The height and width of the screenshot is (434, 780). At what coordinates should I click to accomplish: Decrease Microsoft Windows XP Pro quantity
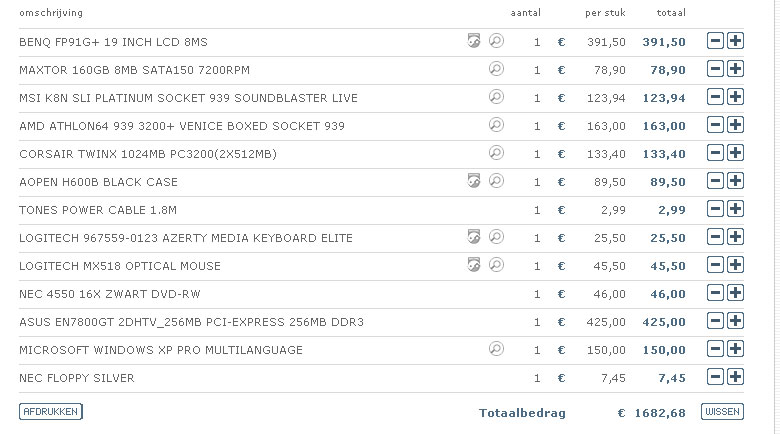coord(715,349)
